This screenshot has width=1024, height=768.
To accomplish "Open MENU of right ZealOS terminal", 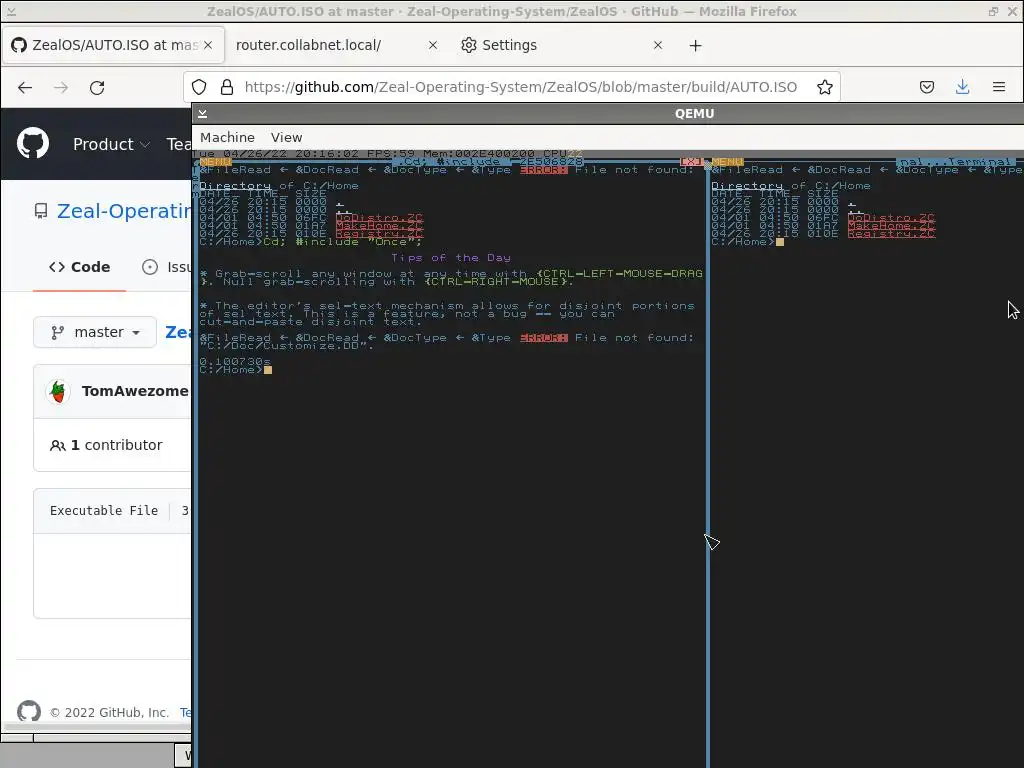I will tap(728, 161).
